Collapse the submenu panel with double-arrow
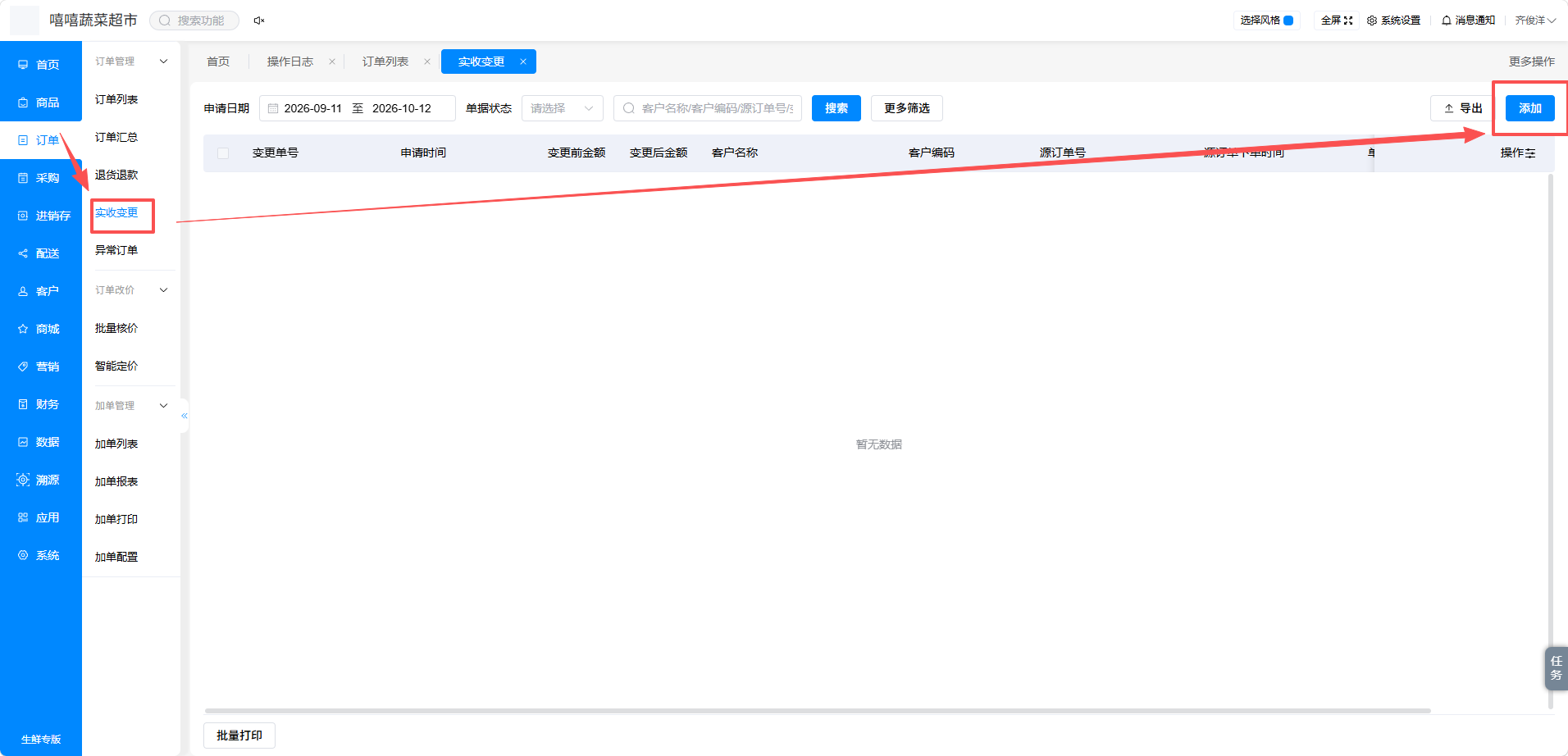Viewport: 1568px width, 756px height. 185,416
